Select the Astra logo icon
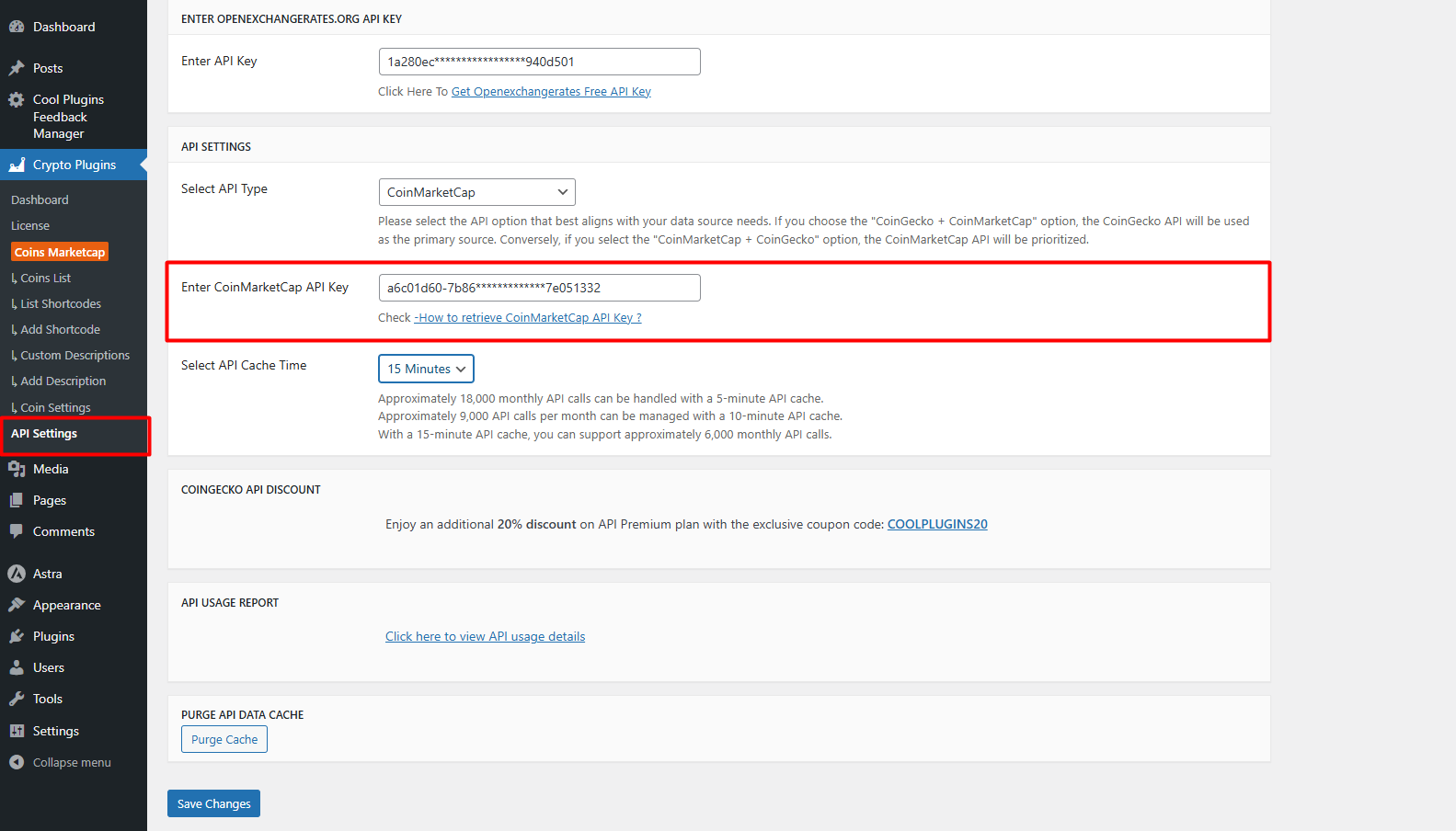Image resolution: width=1456 pixels, height=831 pixels. (17, 574)
